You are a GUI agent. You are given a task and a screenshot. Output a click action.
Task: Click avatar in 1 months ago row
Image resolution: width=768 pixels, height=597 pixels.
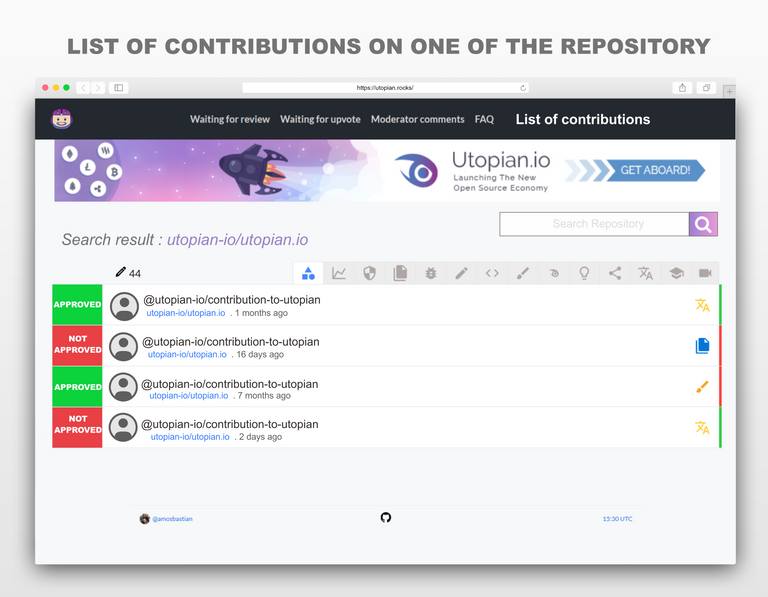(x=124, y=307)
